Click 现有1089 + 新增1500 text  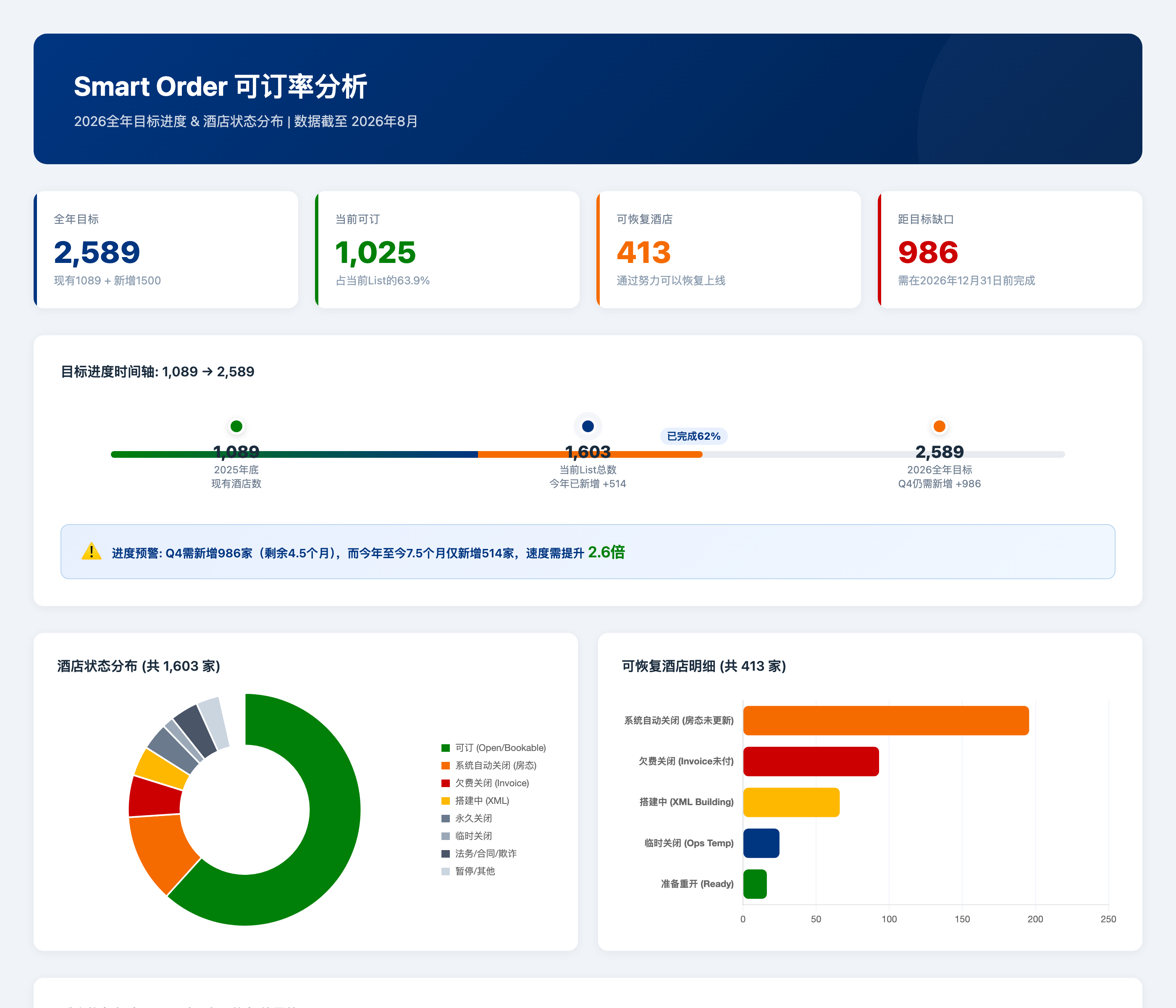(x=107, y=281)
